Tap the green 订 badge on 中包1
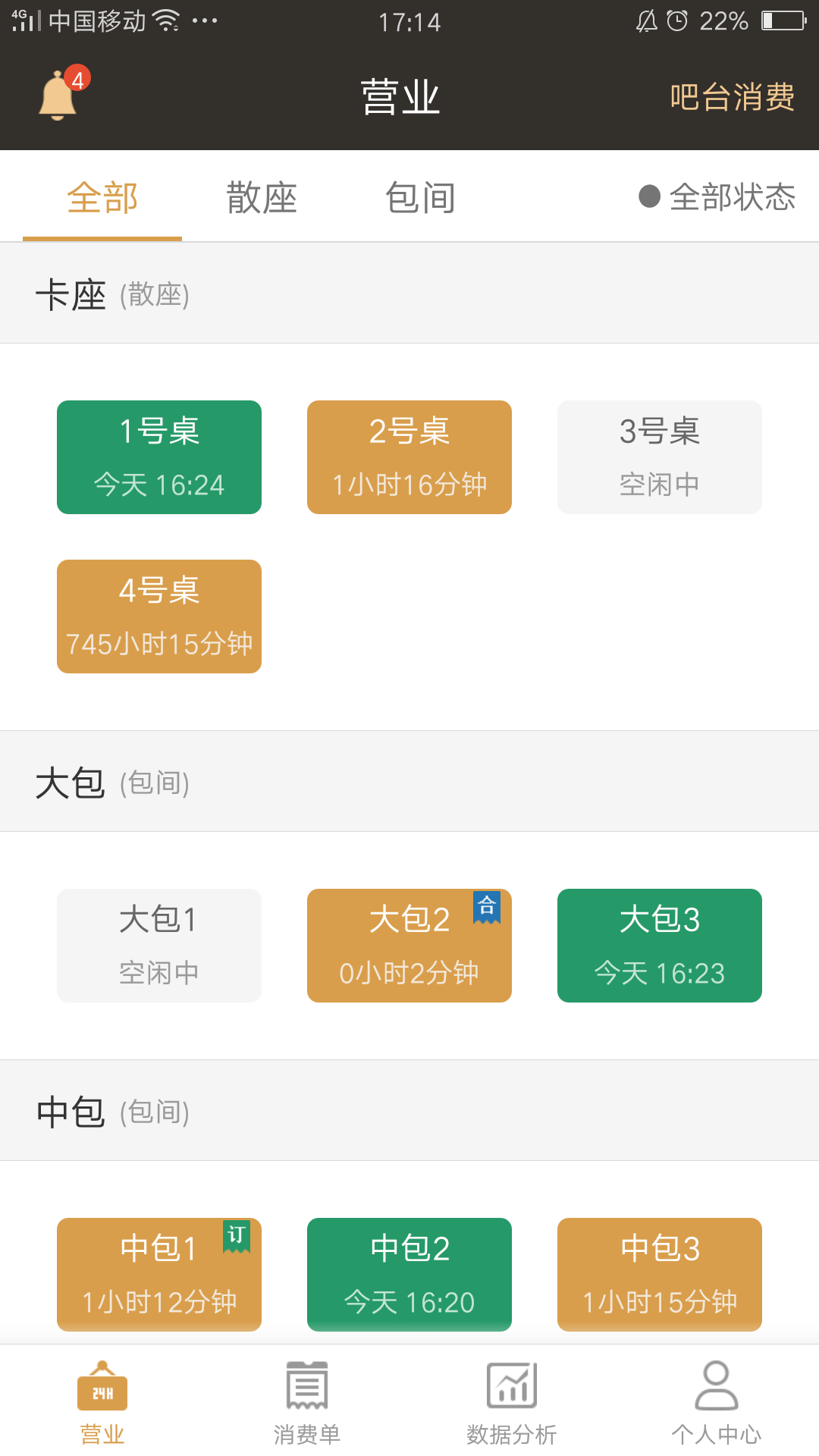Image resolution: width=819 pixels, height=1456 pixels. pos(237,1236)
